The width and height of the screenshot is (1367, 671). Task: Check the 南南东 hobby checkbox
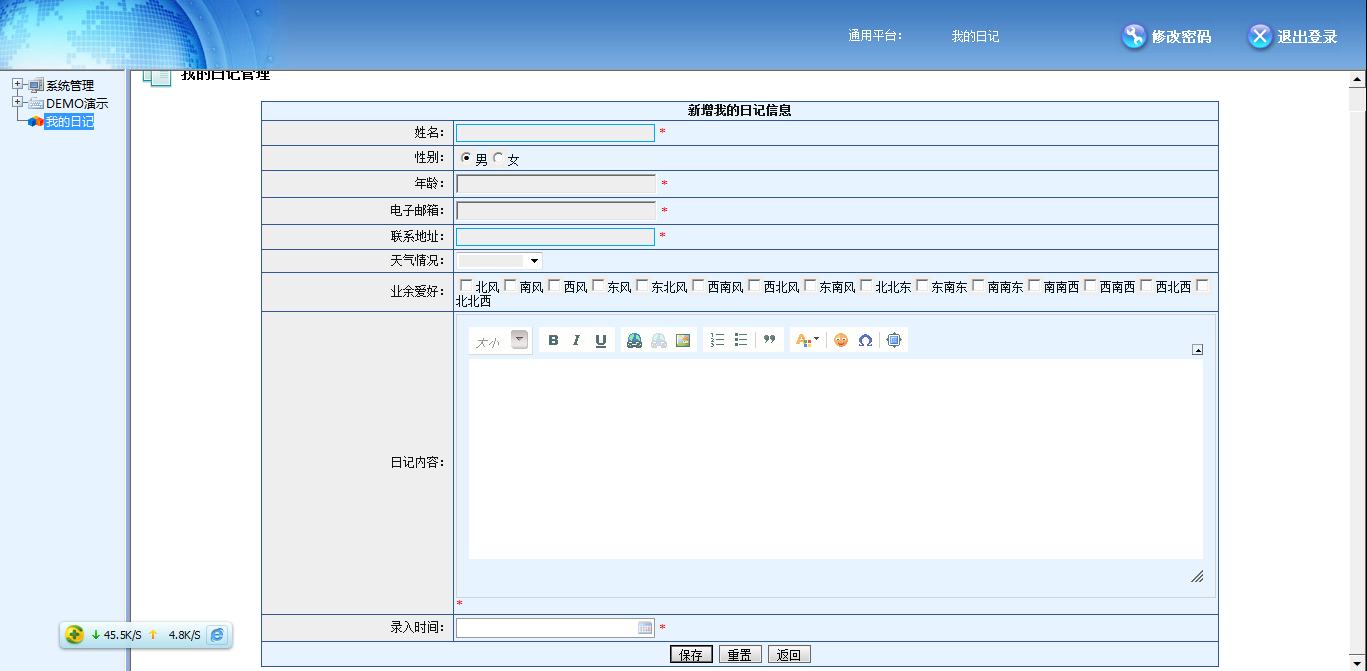(x=978, y=285)
